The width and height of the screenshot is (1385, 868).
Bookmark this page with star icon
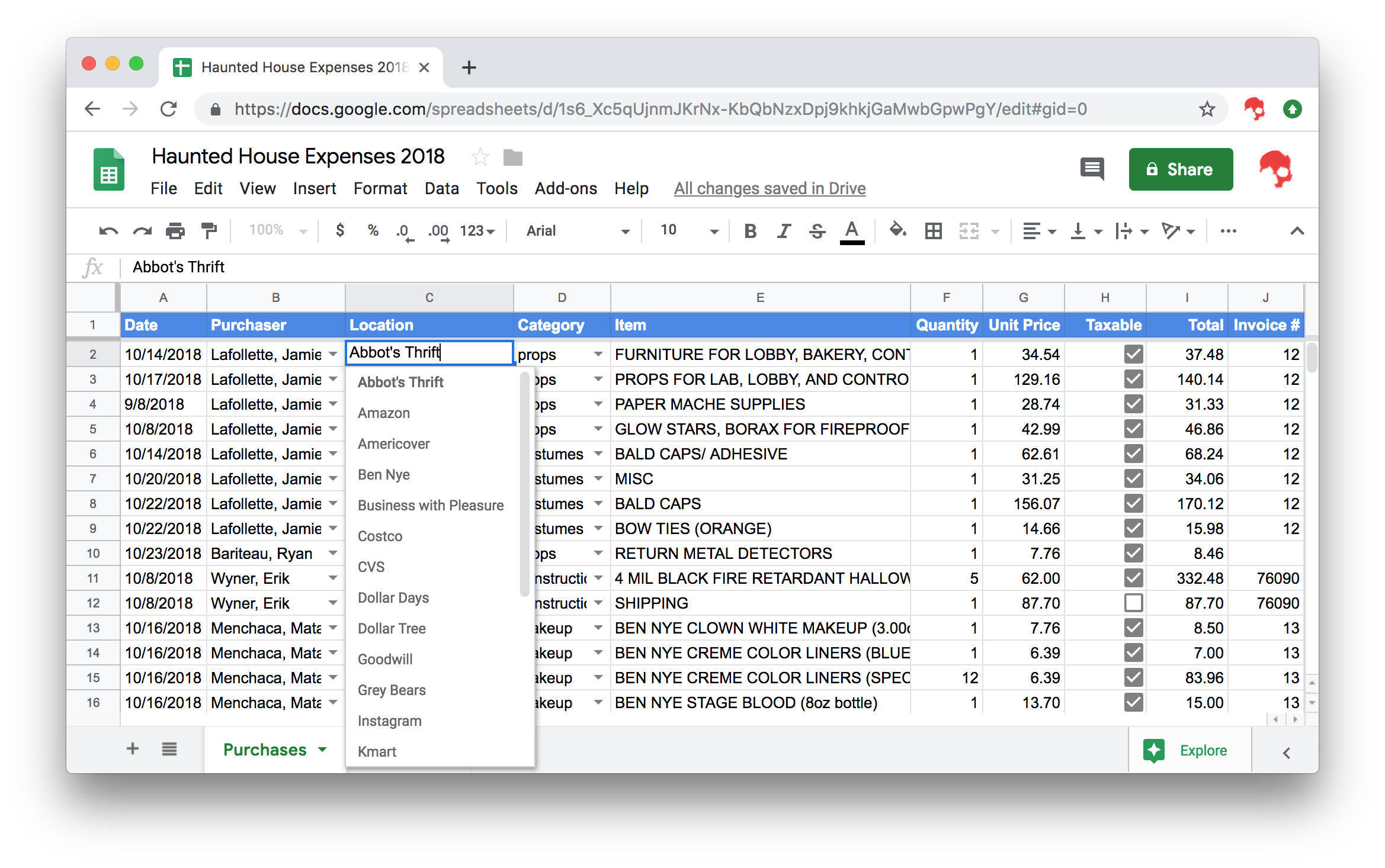(1207, 109)
